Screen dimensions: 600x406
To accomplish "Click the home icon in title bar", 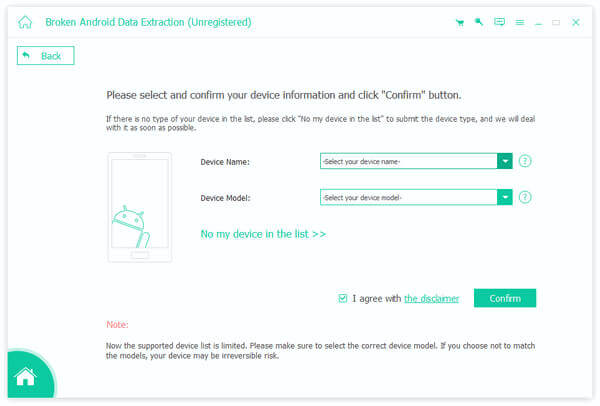I will pyautogui.click(x=25, y=22).
